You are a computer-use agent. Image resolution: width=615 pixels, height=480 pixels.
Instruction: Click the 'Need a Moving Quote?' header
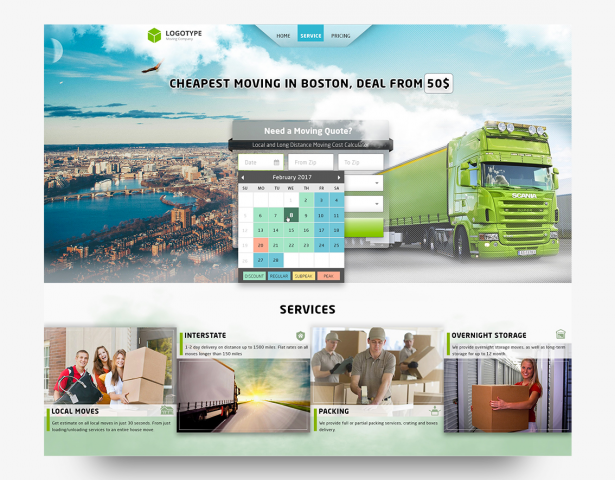tap(308, 131)
